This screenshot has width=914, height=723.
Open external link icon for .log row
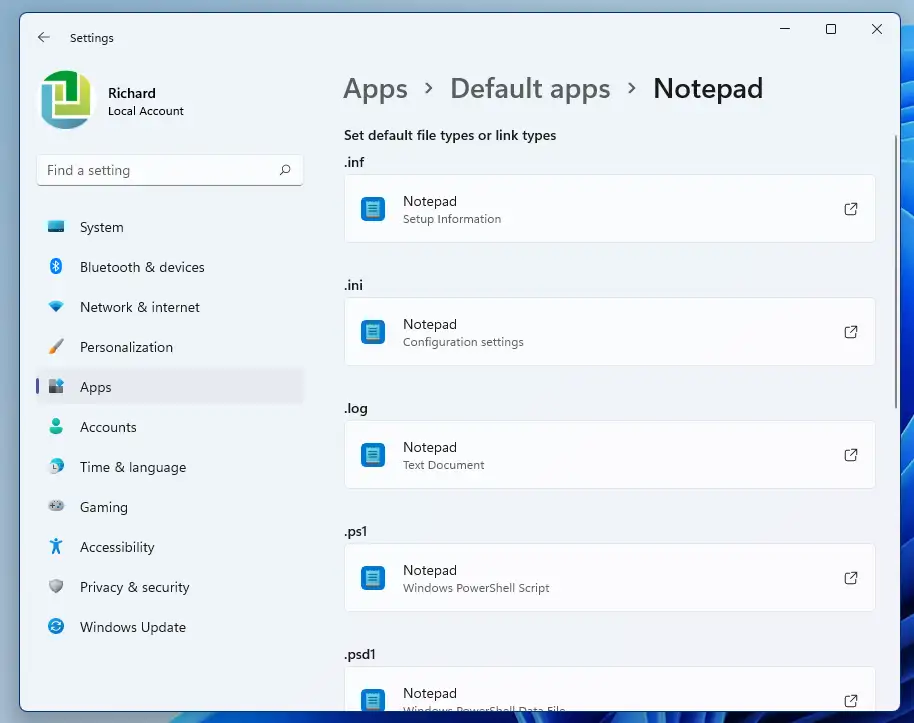coord(850,455)
